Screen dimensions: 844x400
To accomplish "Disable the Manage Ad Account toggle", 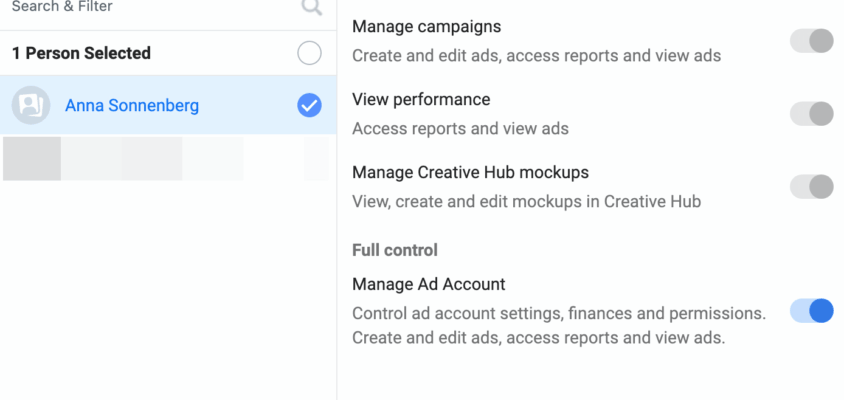I will (811, 311).
